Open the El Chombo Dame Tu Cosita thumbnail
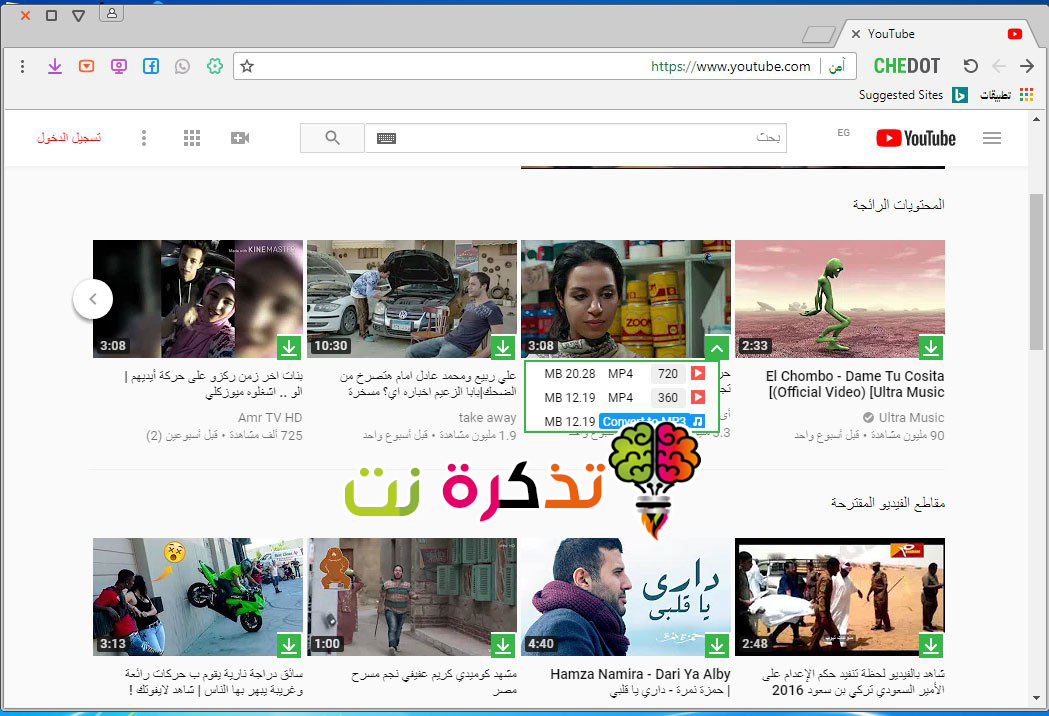Viewport: 1049px width, 716px height. (840, 299)
